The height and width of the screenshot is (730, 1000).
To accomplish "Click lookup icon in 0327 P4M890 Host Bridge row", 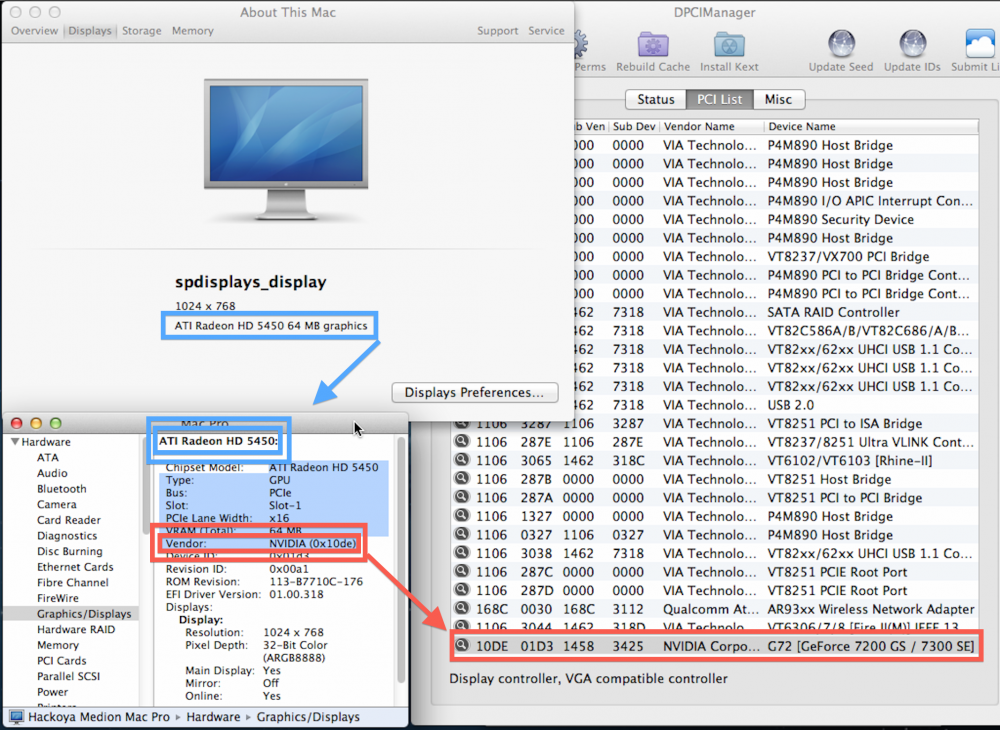I will [462, 534].
